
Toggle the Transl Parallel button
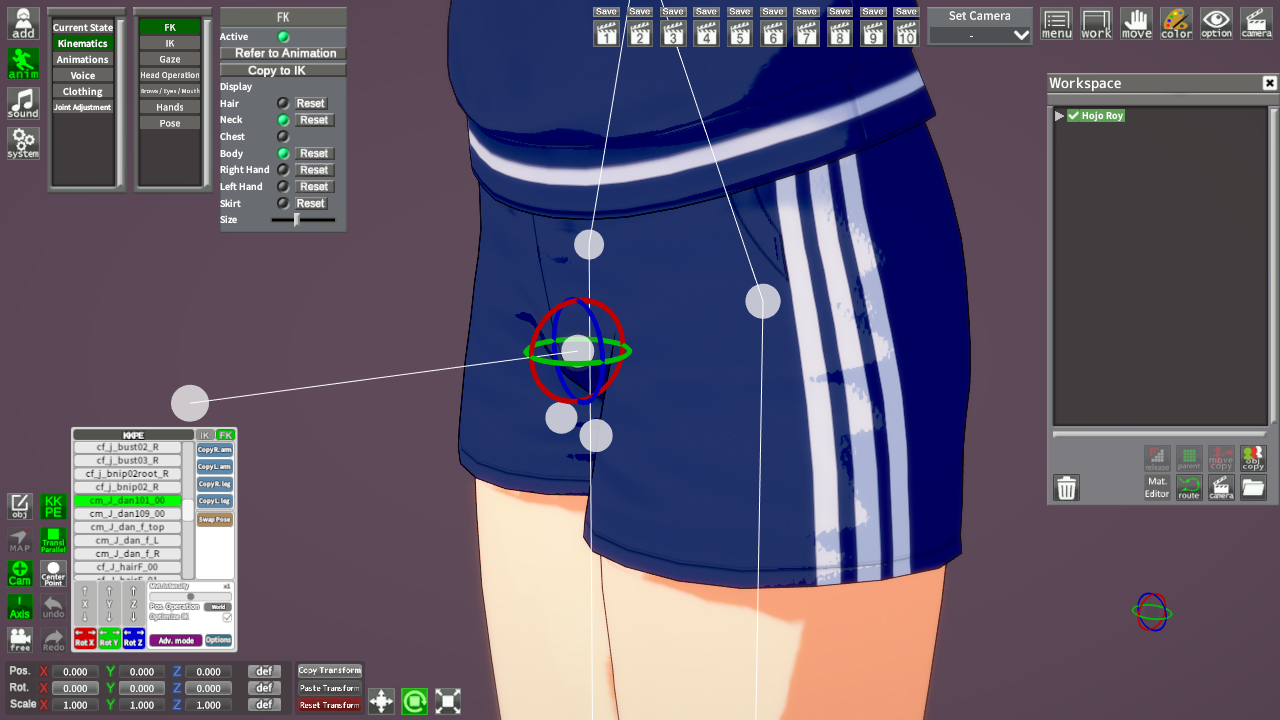[53, 540]
